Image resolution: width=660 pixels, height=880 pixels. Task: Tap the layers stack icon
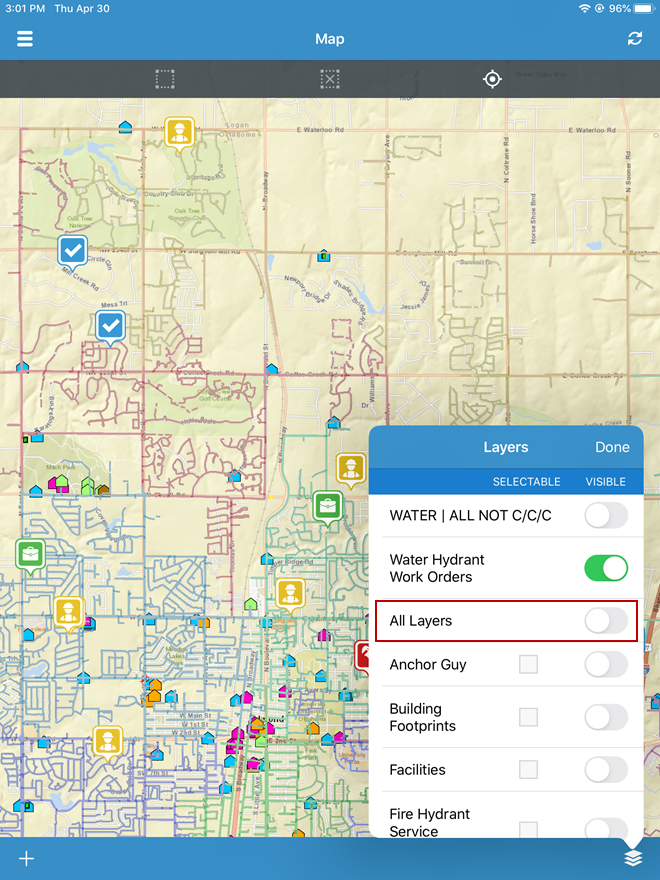click(x=632, y=858)
